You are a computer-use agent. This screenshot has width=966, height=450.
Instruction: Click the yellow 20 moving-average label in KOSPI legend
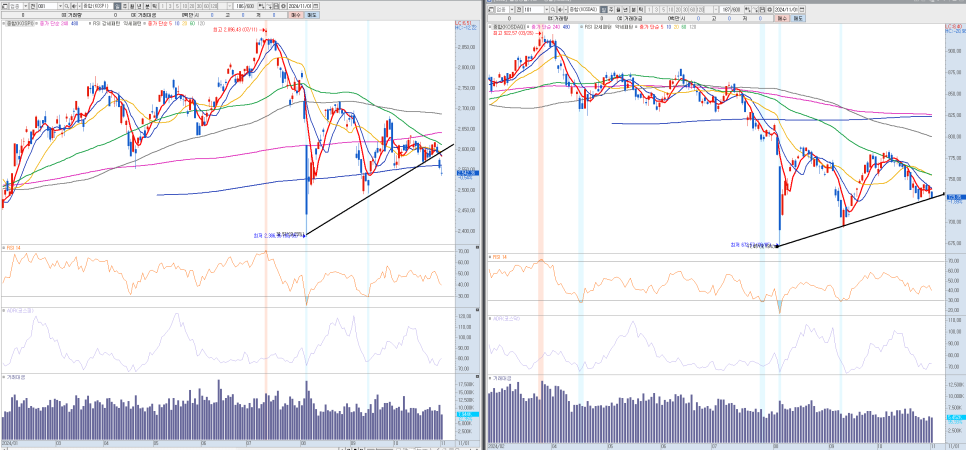[x=184, y=23]
